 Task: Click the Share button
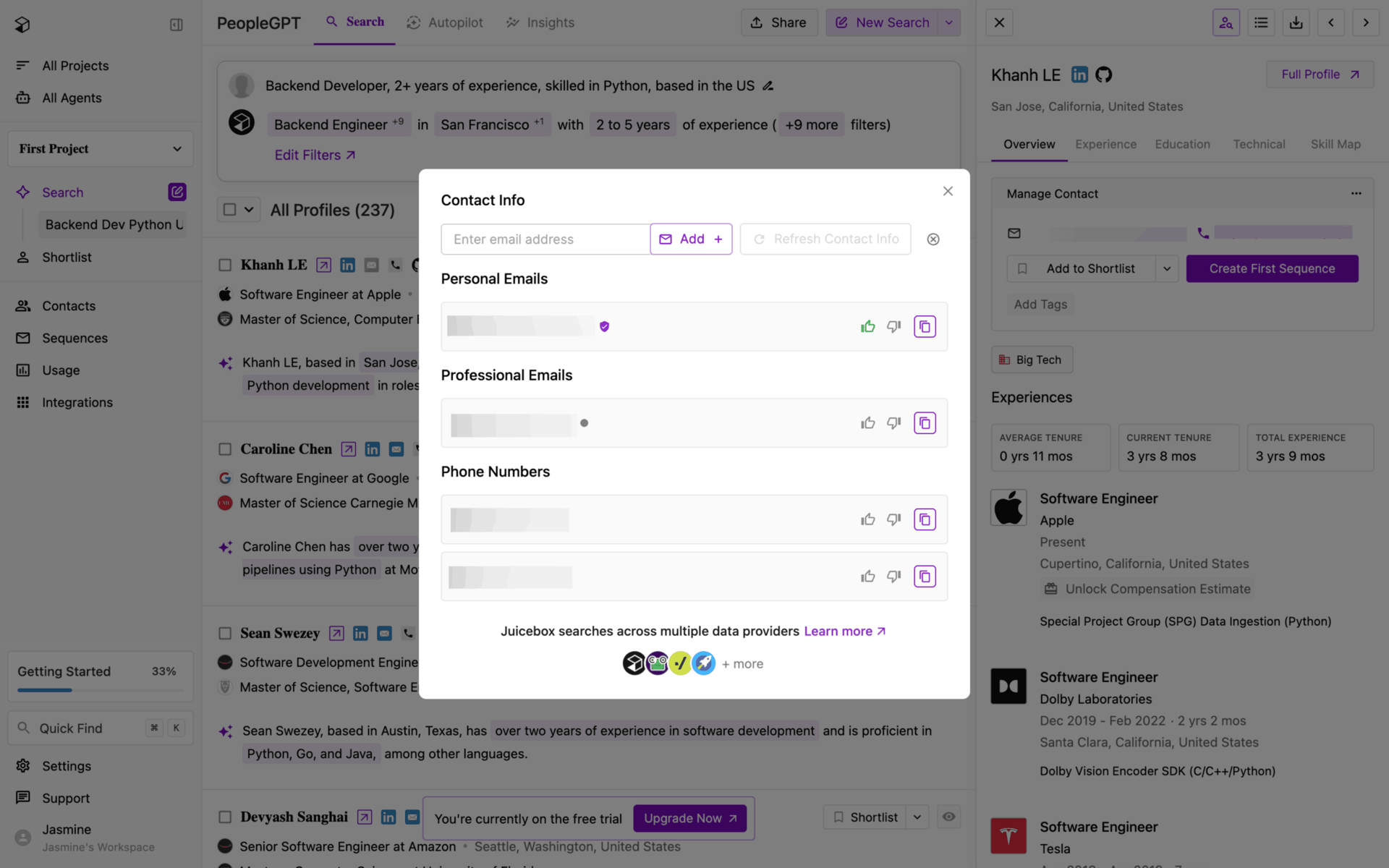point(778,22)
